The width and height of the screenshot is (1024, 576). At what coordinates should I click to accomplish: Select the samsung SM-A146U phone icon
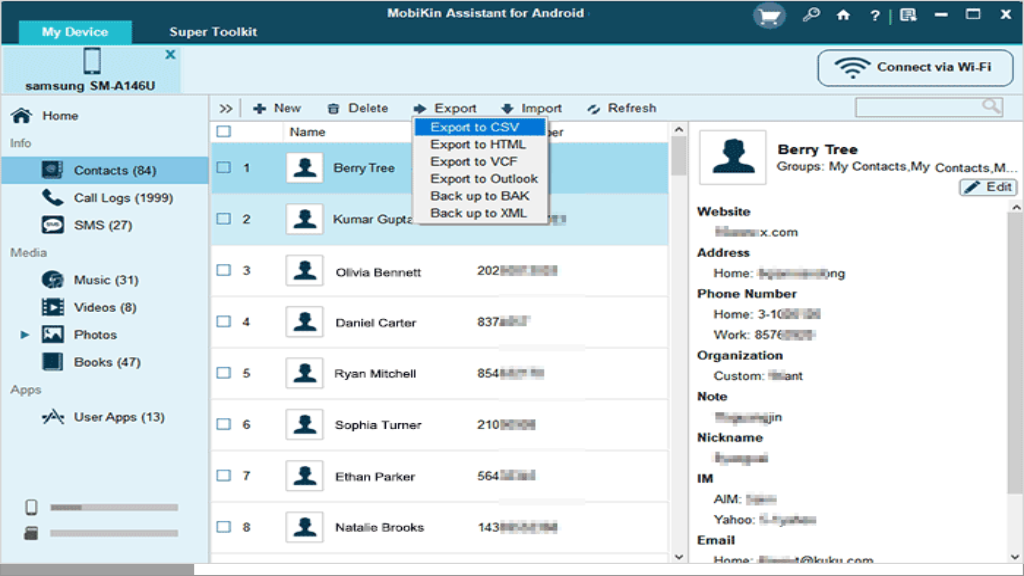tap(92, 61)
